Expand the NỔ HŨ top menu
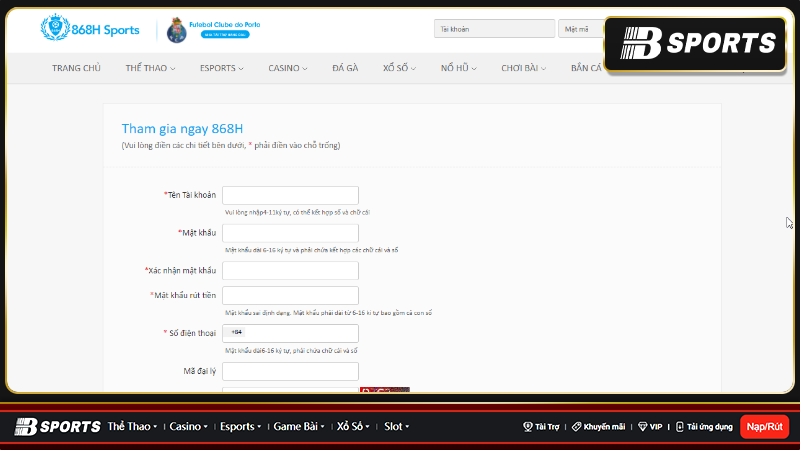The image size is (800, 450). click(x=458, y=68)
